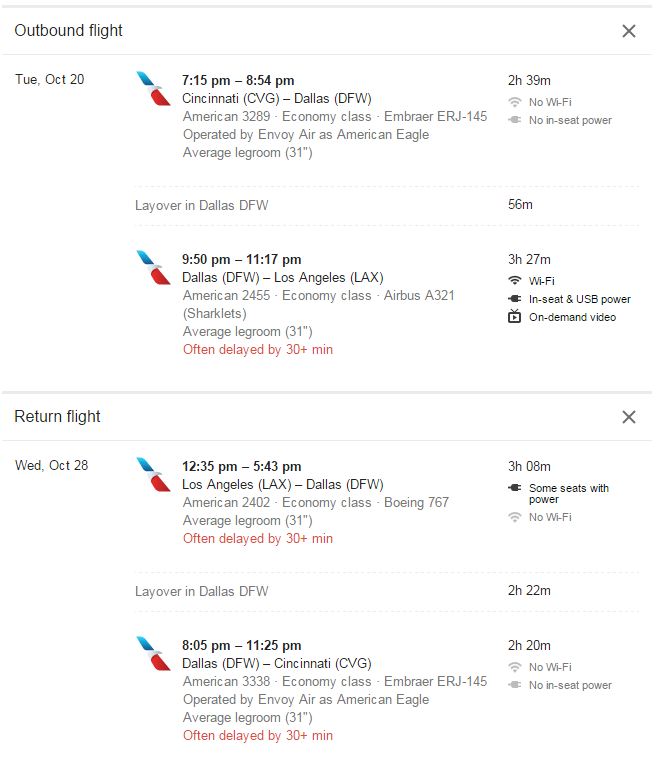The image size is (660, 760).
Task: Click No in-seat power icon on outbound flight
Action: pyautogui.click(x=515, y=120)
